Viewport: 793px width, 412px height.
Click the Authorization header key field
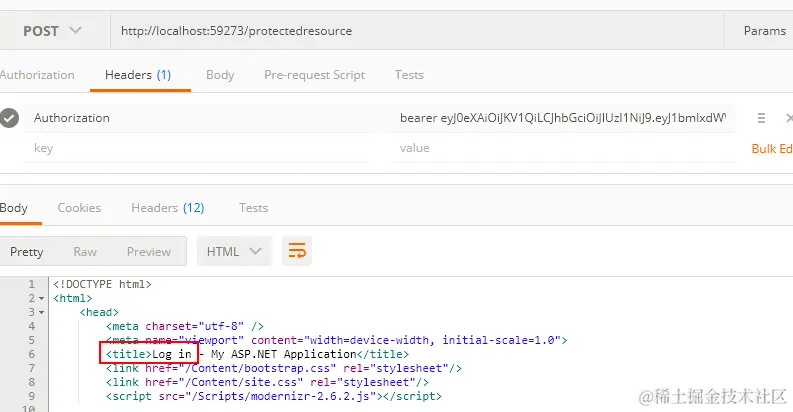[x=197, y=118]
